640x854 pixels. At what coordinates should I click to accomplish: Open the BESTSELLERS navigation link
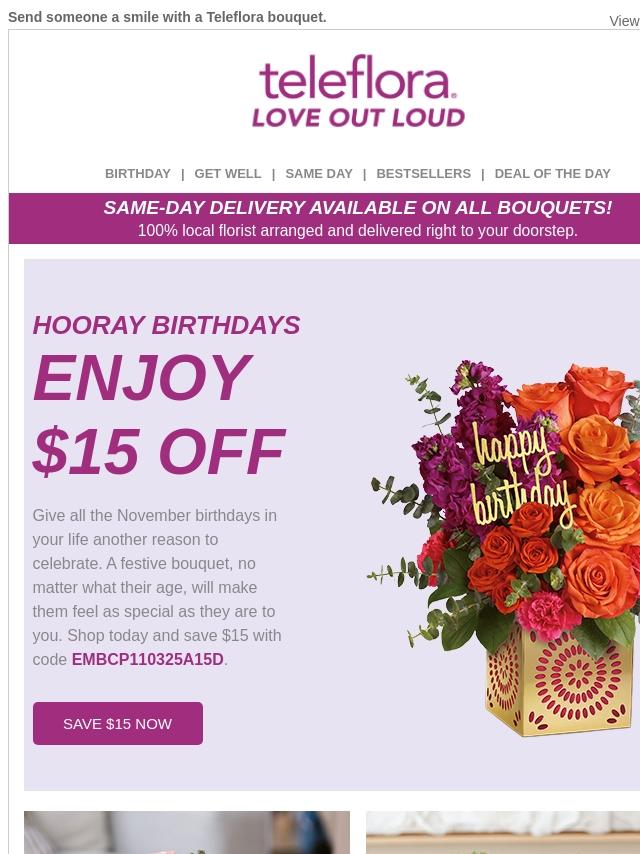(x=423, y=173)
